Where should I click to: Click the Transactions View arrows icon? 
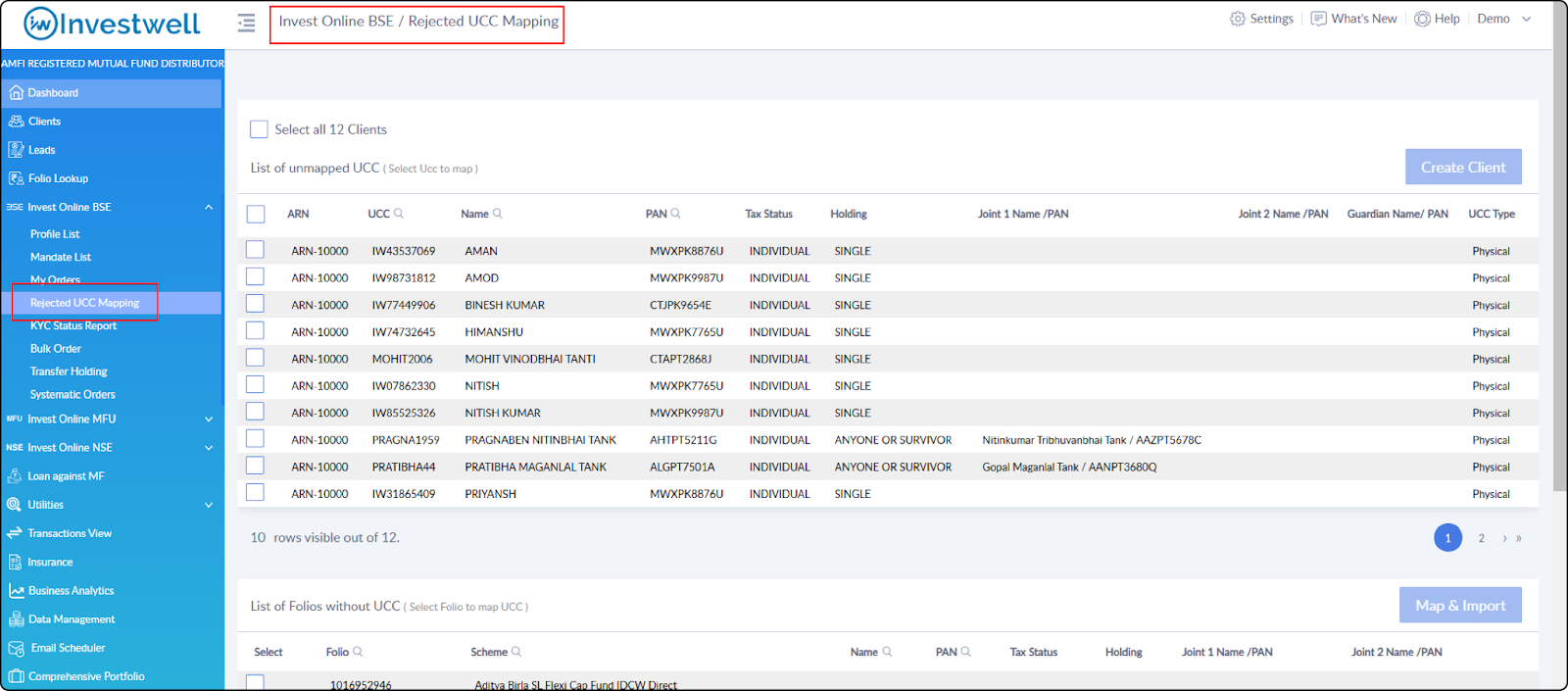coord(15,533)
